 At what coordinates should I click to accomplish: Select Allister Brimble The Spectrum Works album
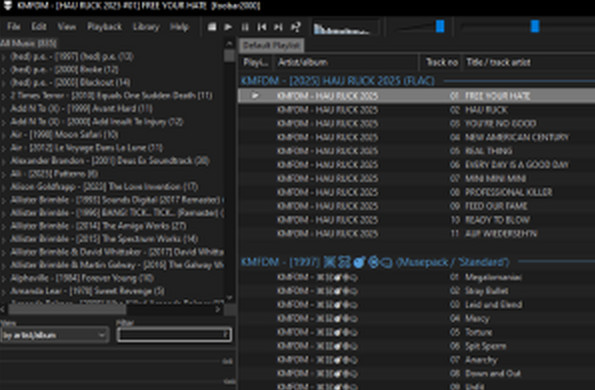[104, 239]
